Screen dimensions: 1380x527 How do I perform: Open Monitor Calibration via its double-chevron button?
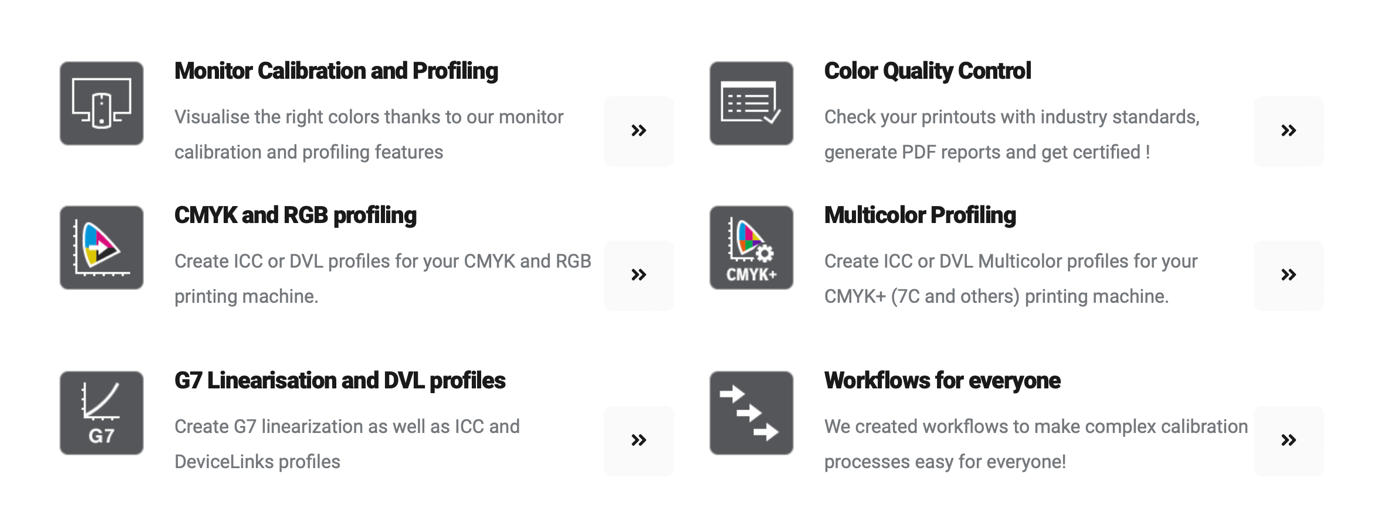coord(638,131)
